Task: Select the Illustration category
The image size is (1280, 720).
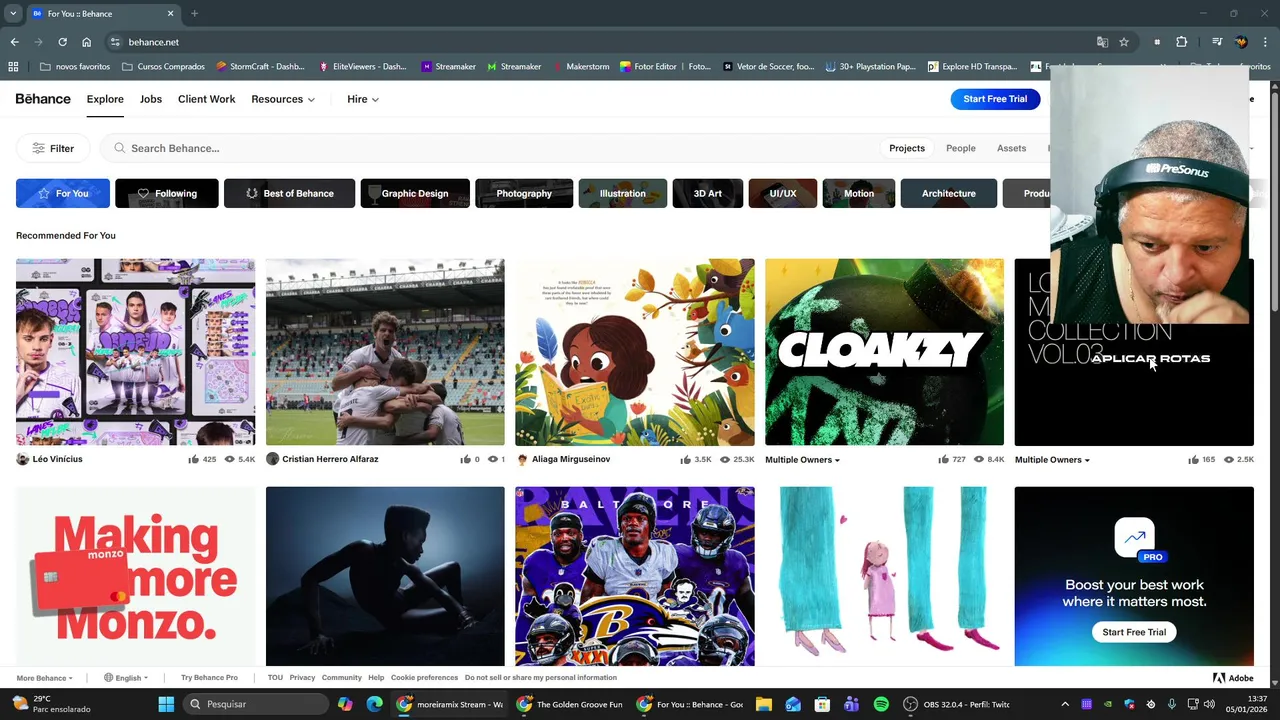Action: [622, 193]
